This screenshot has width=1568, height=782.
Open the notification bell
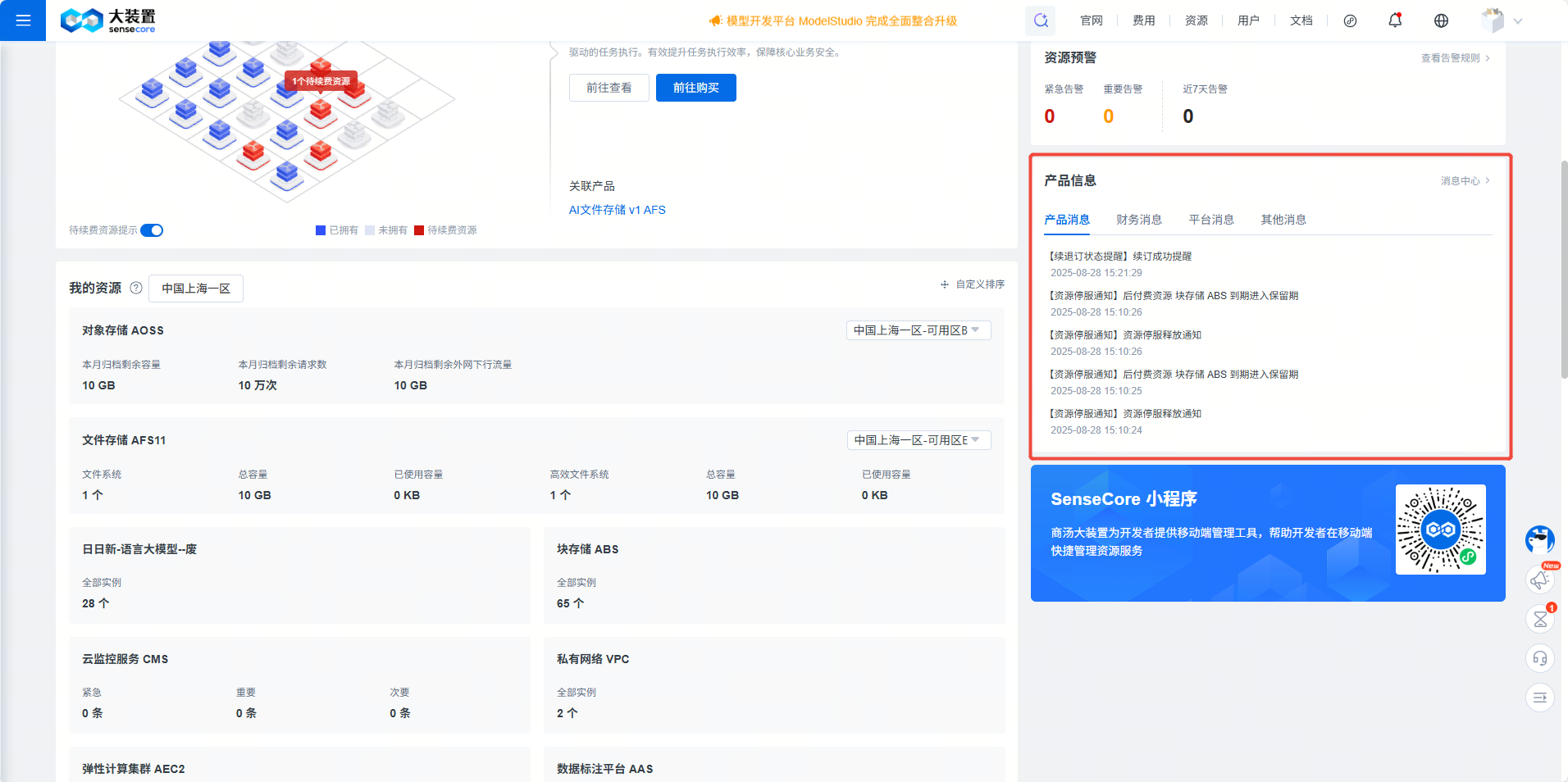tap(1395, 20)
